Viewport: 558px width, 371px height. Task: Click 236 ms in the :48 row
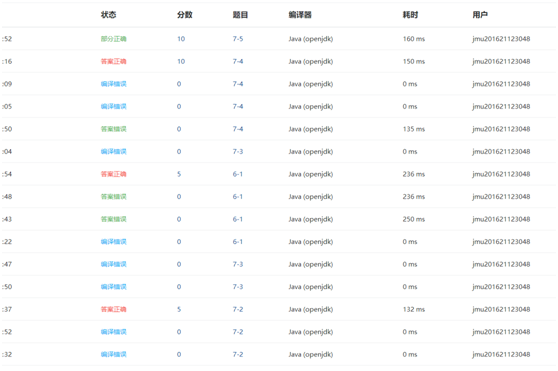(414, 197)
